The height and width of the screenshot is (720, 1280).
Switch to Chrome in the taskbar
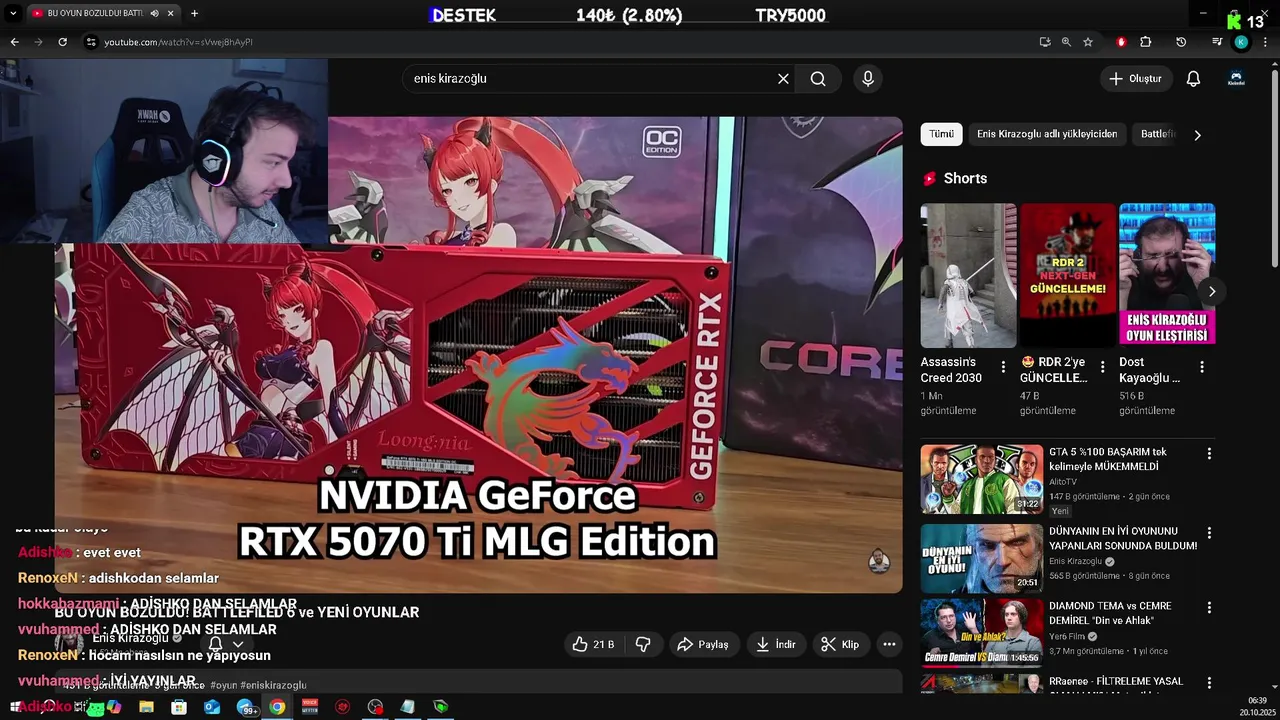(x=277, y=707)
